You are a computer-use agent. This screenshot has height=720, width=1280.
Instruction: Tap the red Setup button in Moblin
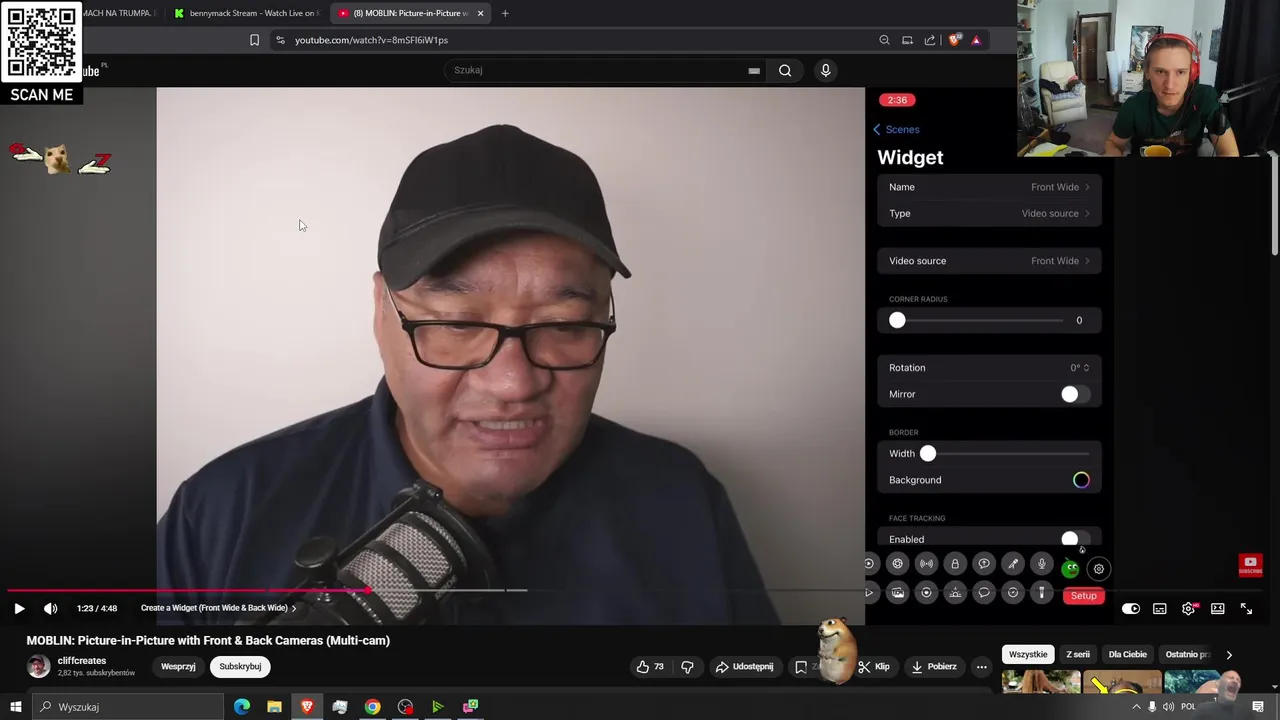pyautogui.click(x=1084, y=596)
